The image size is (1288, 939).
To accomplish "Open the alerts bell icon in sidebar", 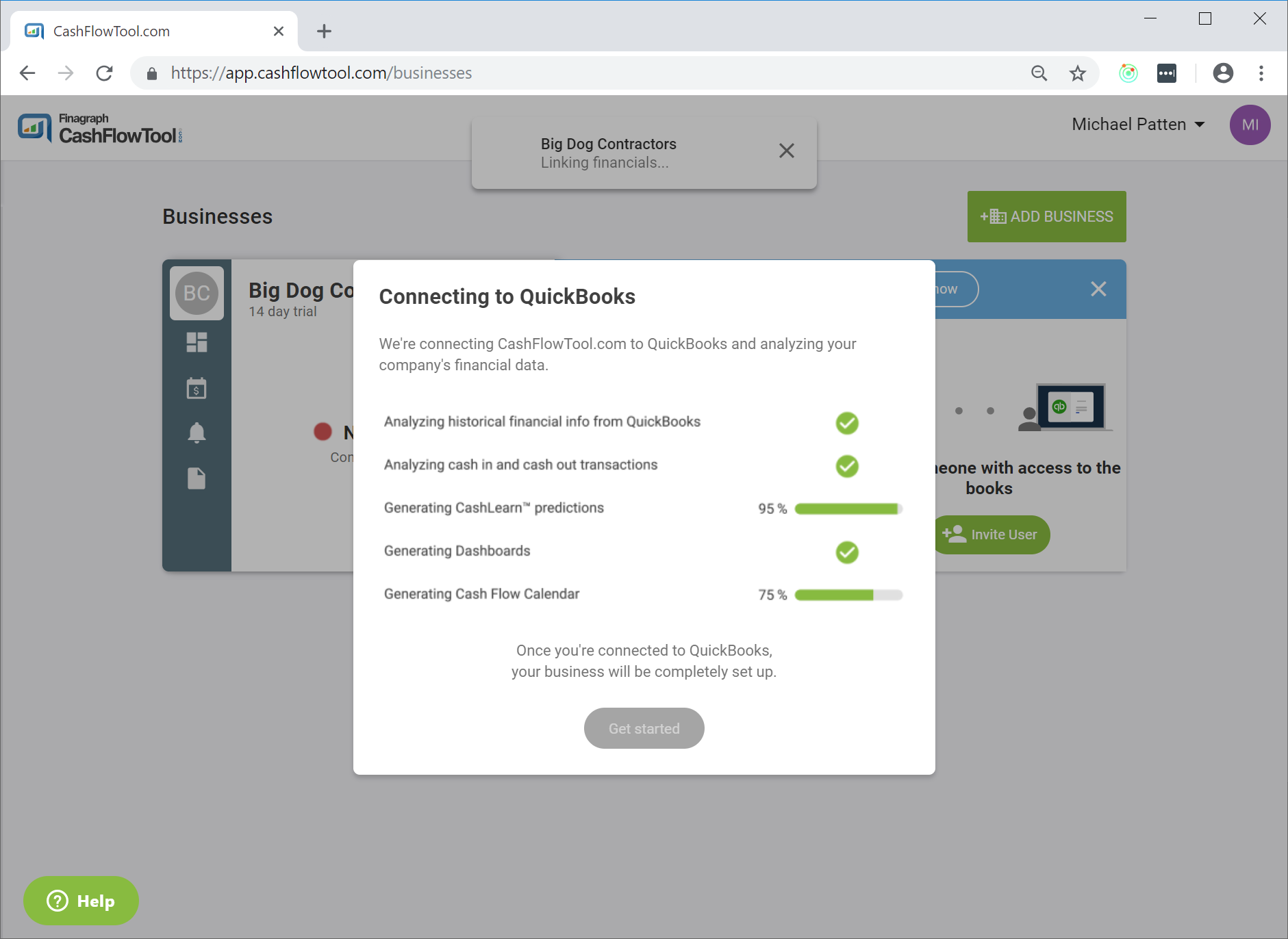I will coord(197,433).
